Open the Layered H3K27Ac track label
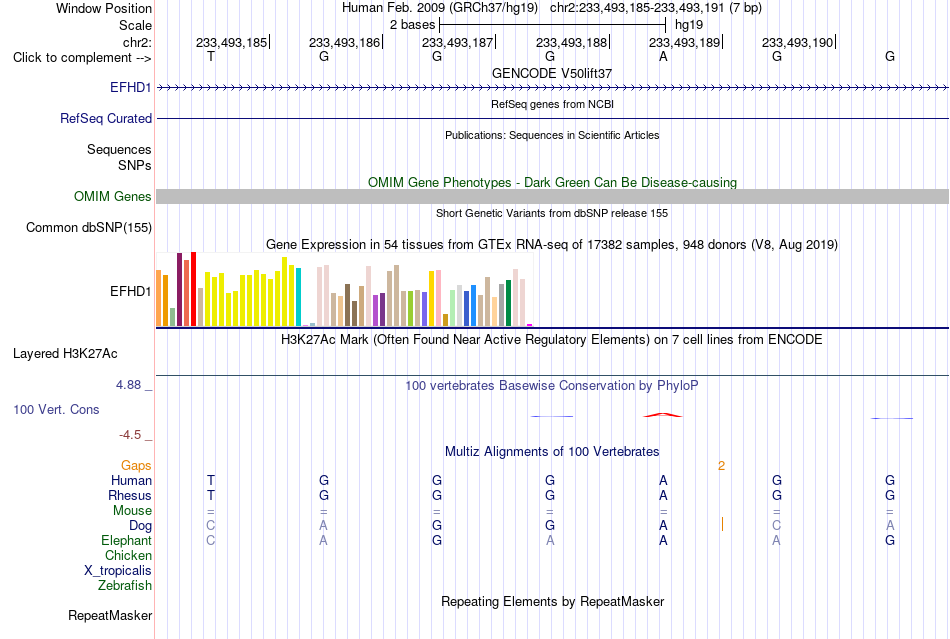This screenshot has width=950, height=639. pos(65,353)
